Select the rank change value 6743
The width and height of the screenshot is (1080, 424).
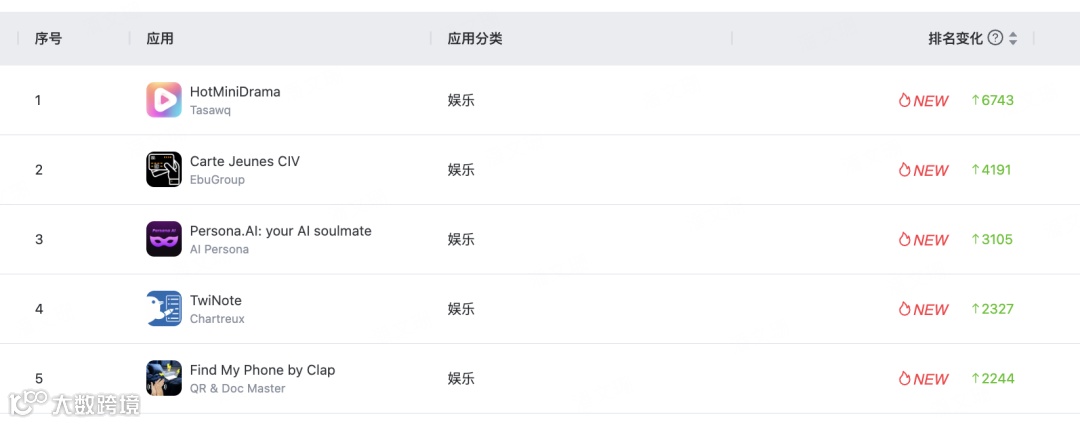(993, 100)
